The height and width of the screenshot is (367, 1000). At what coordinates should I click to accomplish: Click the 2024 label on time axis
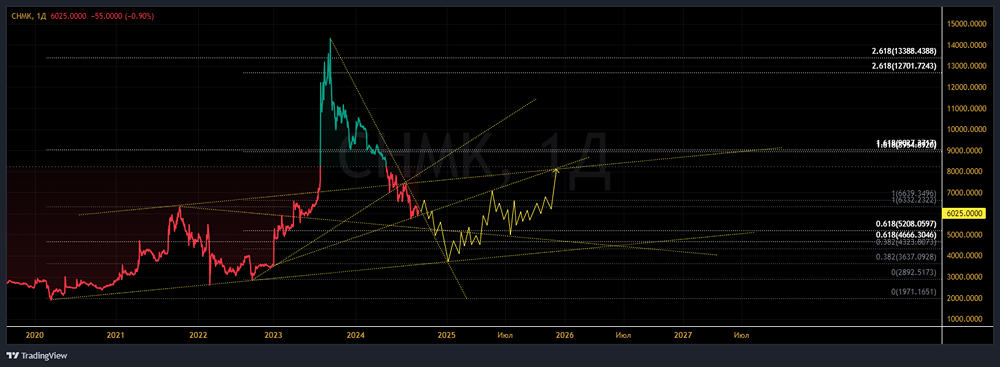click(355, 334)
